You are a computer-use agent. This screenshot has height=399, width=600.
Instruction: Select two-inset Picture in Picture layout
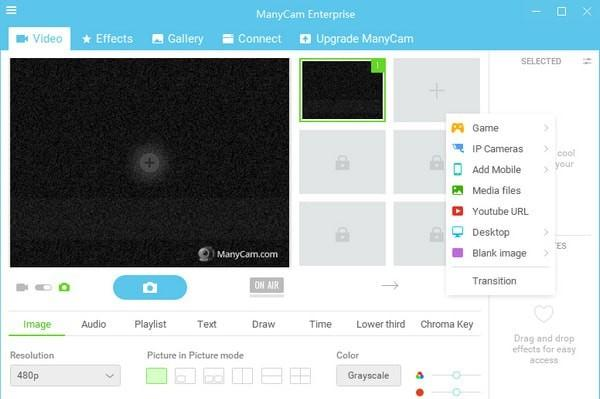(214, 376)
